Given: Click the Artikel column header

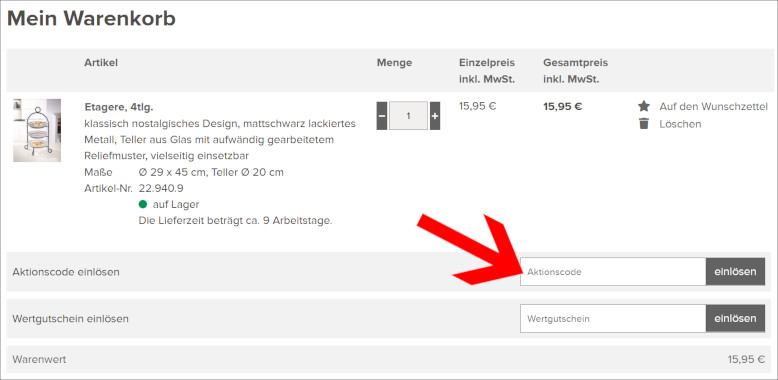Looking at the screenshot, I should pos(101,63).
